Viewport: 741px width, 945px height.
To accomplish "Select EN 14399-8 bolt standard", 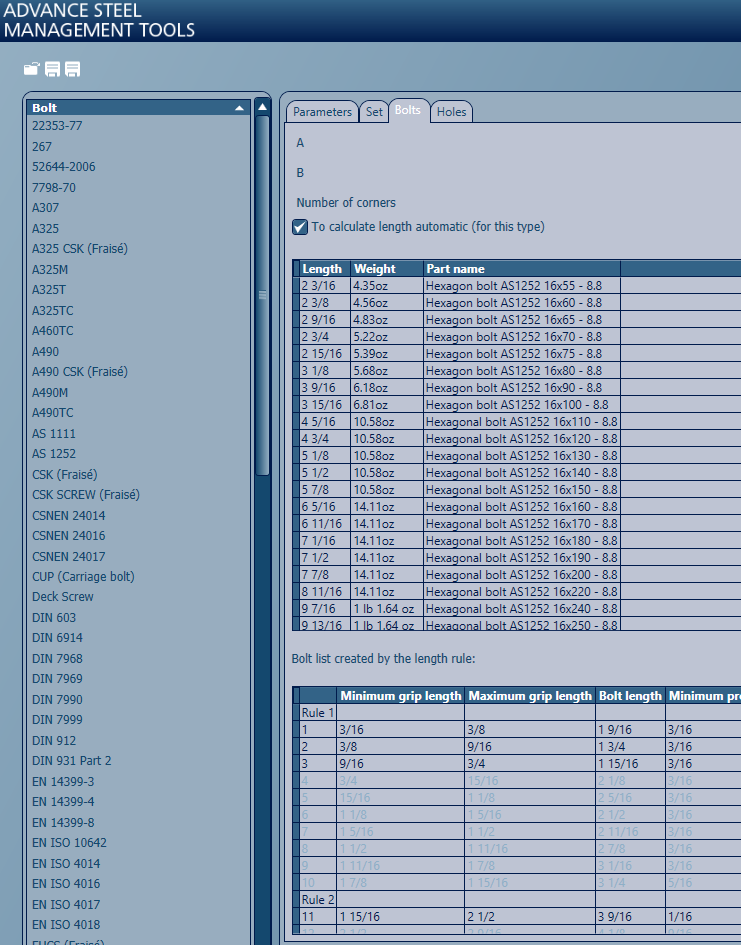I will tap(63, 823).
